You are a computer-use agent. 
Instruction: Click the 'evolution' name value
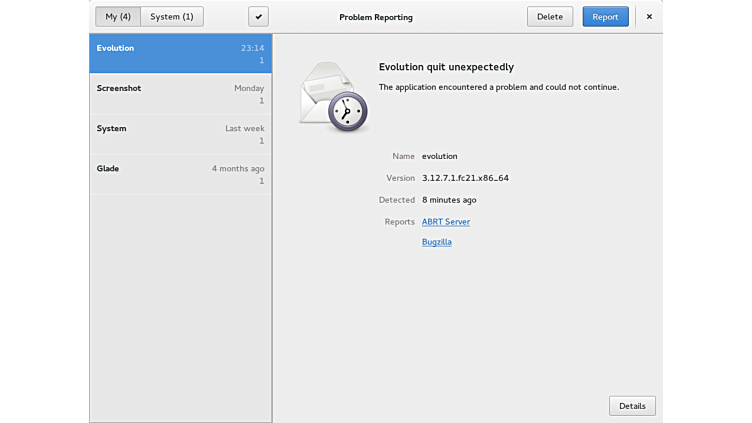point(439,156)
